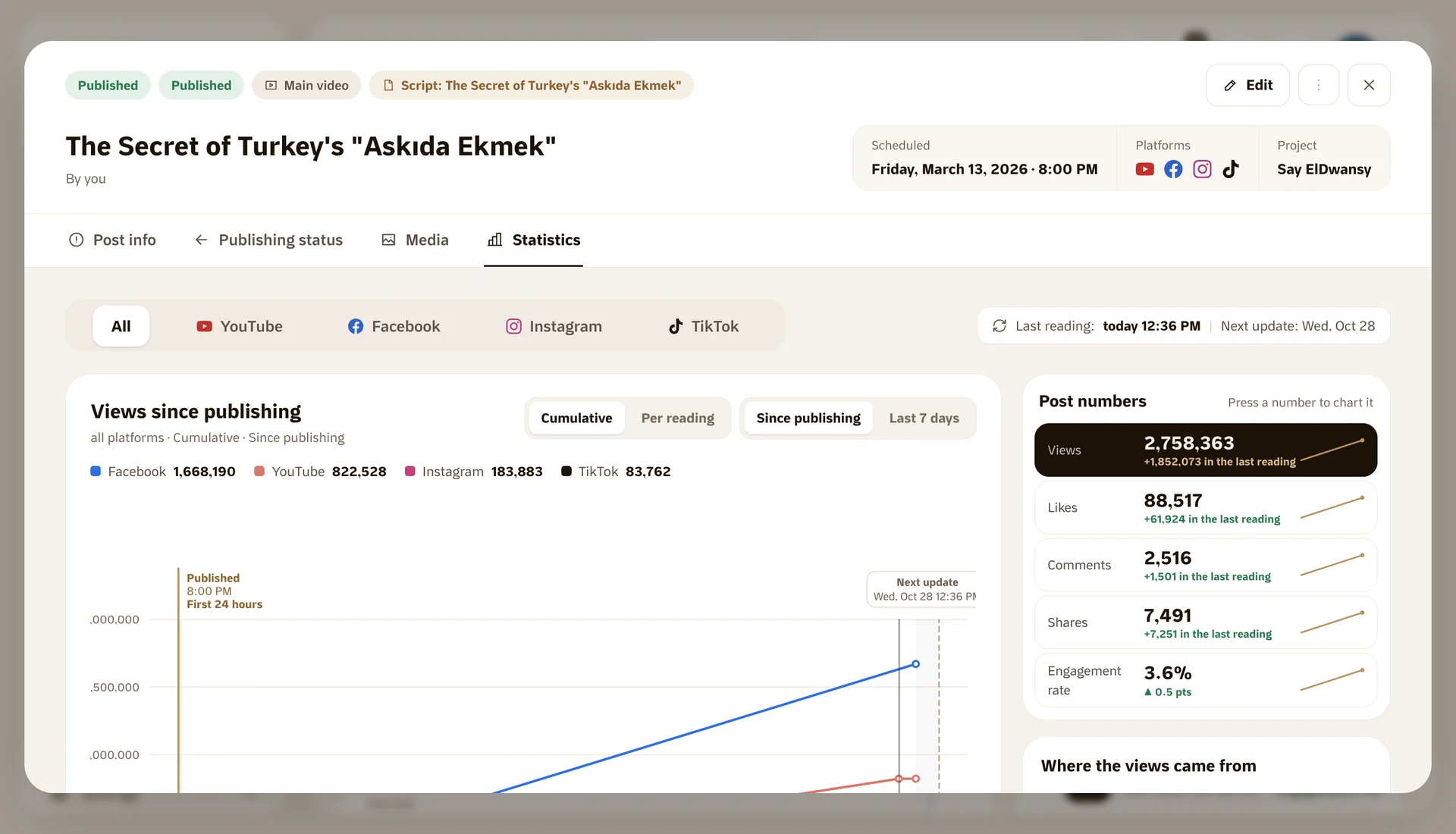This screenshot has height=834, width=1456.
Task: Filter statistics by TikTok
Action: pos(703,326)
